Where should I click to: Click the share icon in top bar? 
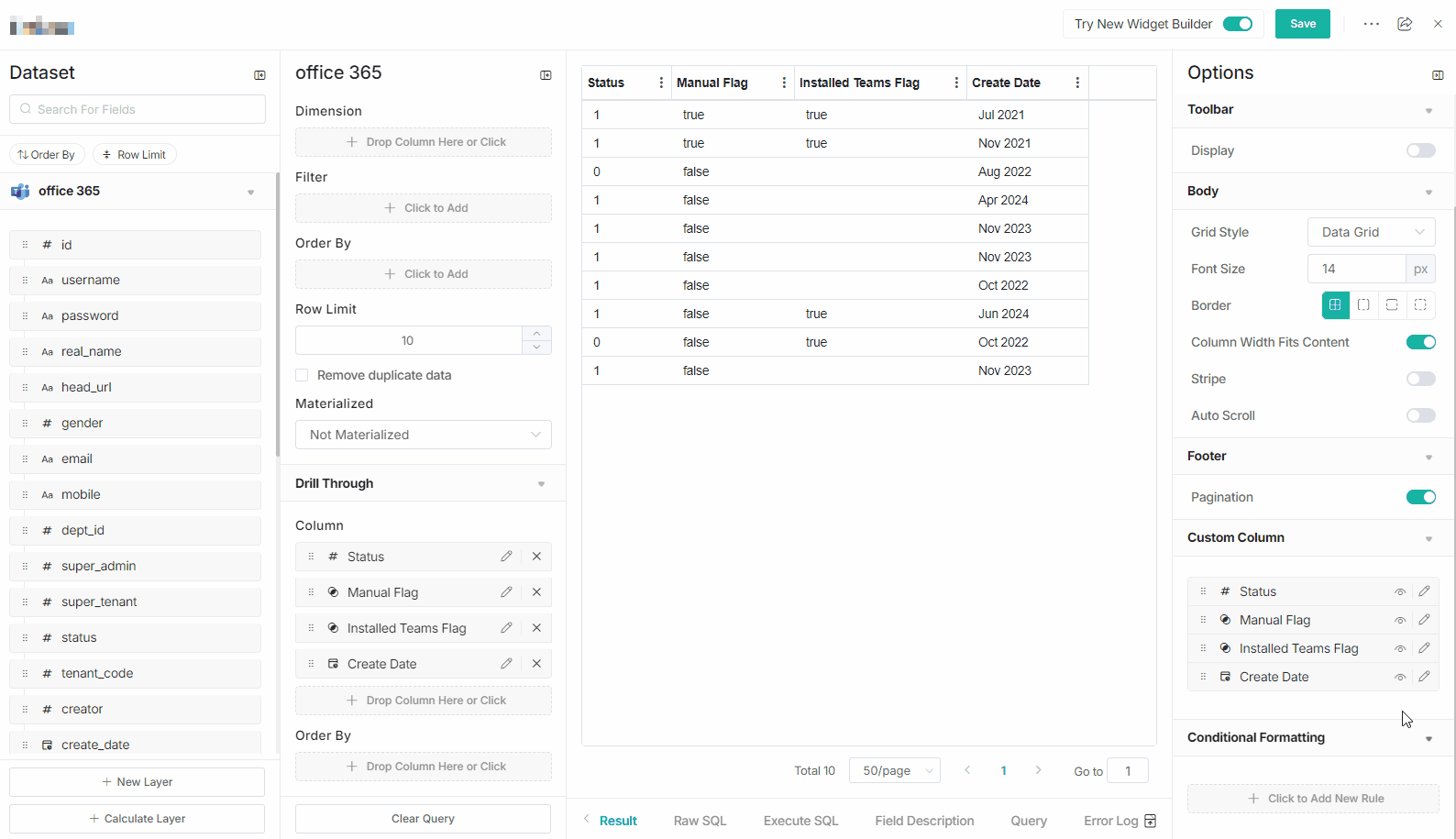click(1405, 24)
